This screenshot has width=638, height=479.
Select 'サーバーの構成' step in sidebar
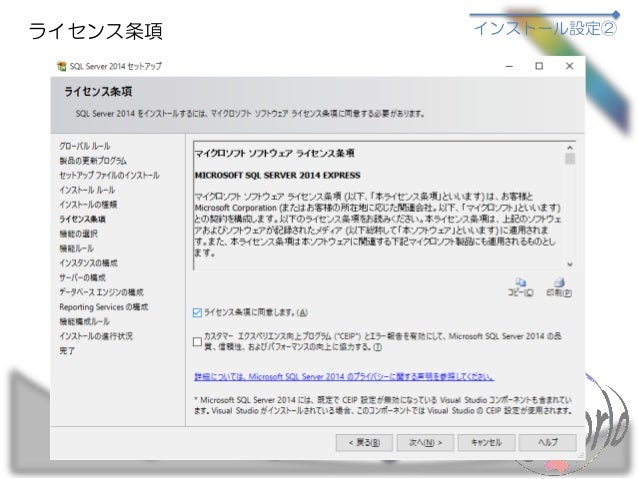(82, 278)
